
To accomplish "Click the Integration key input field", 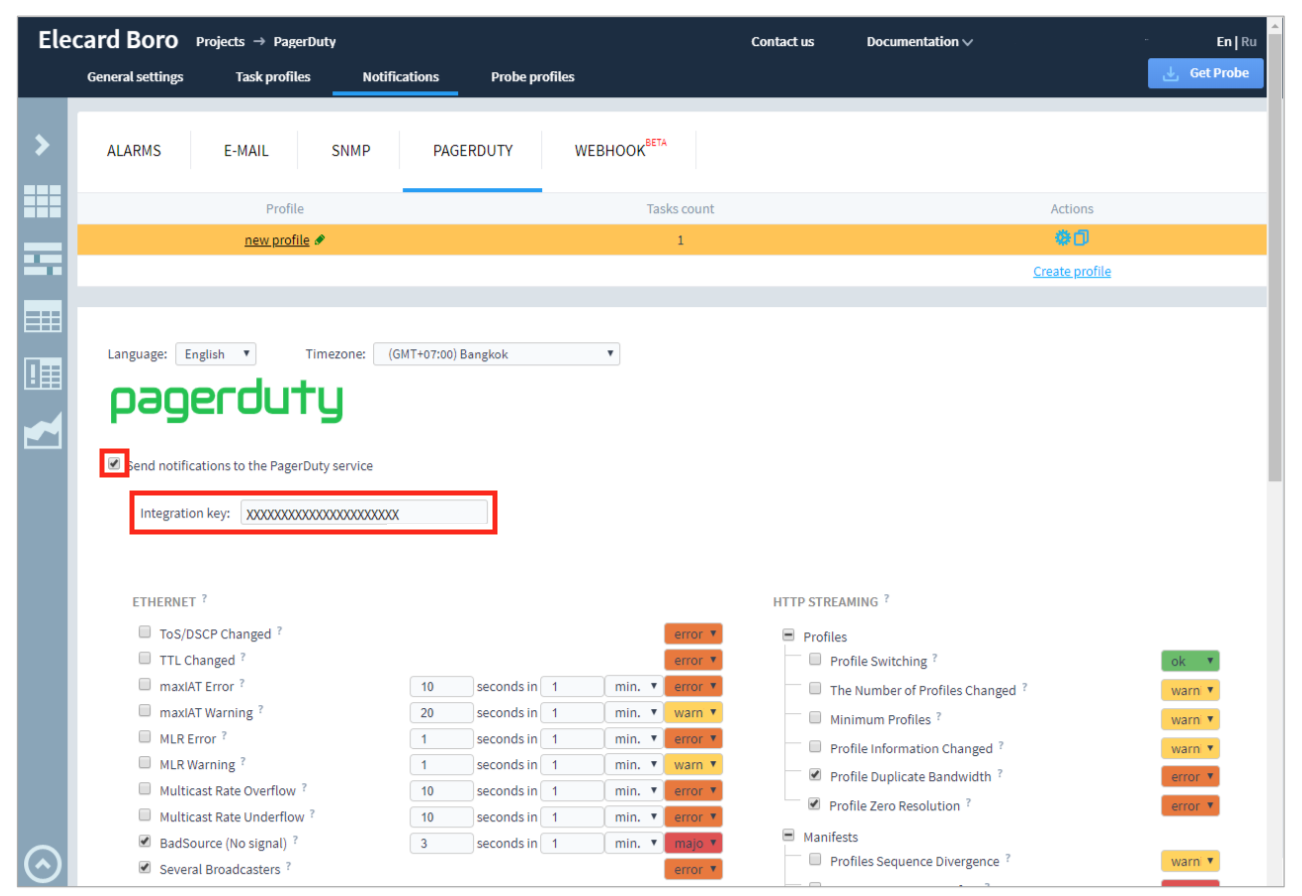I will point(364,513).
